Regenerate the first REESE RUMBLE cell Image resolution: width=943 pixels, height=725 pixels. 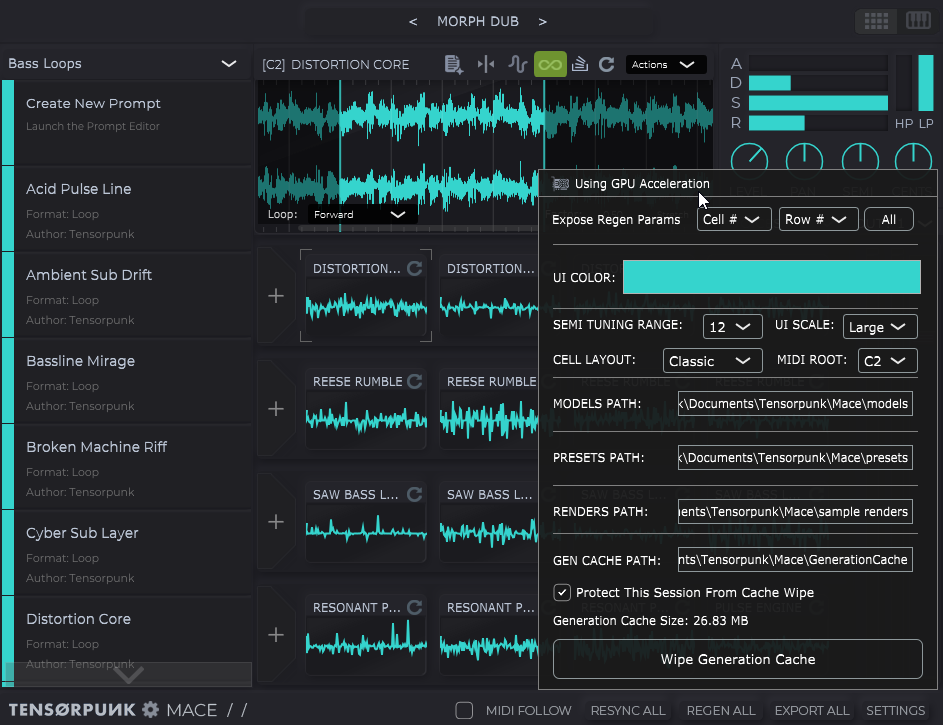point(414,381)
